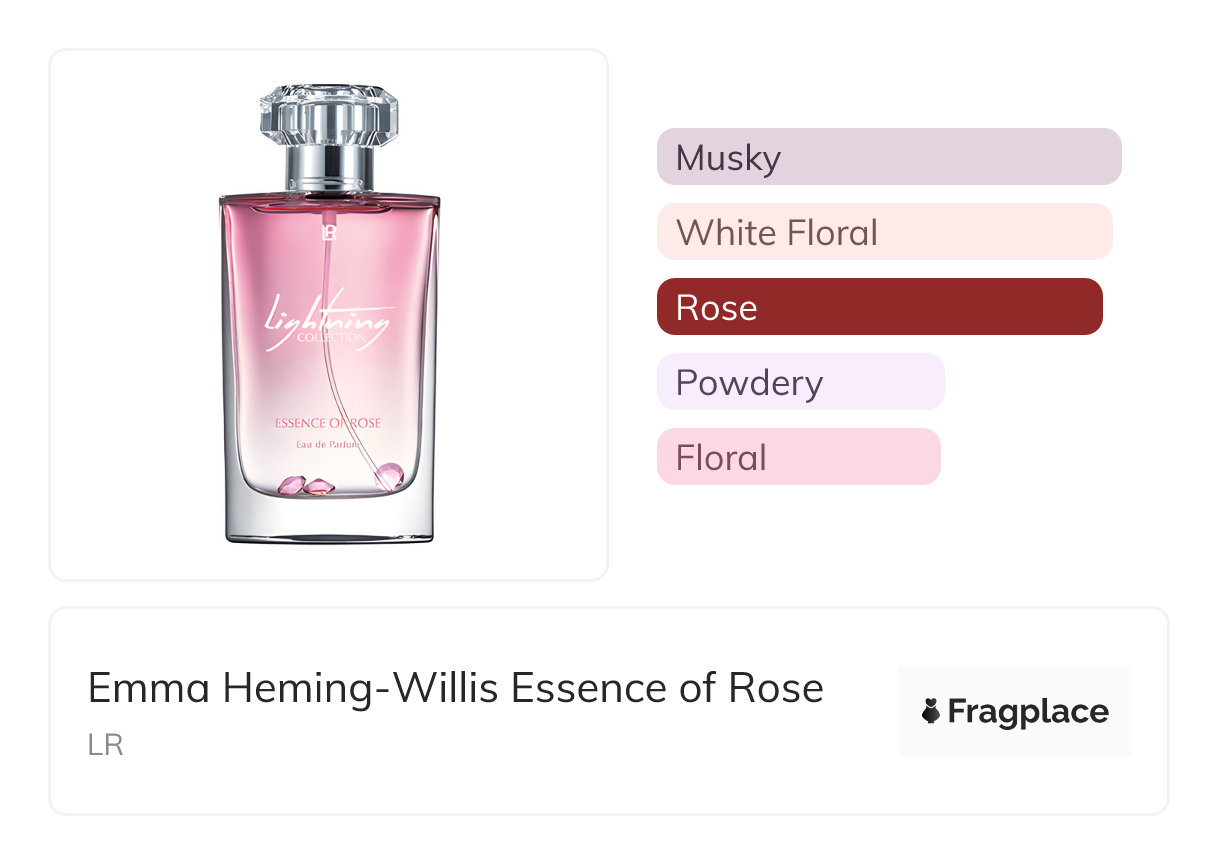Click the LR logo on the bottle
This screenshot has height=864, width=1218.
[x=328, y=233]
